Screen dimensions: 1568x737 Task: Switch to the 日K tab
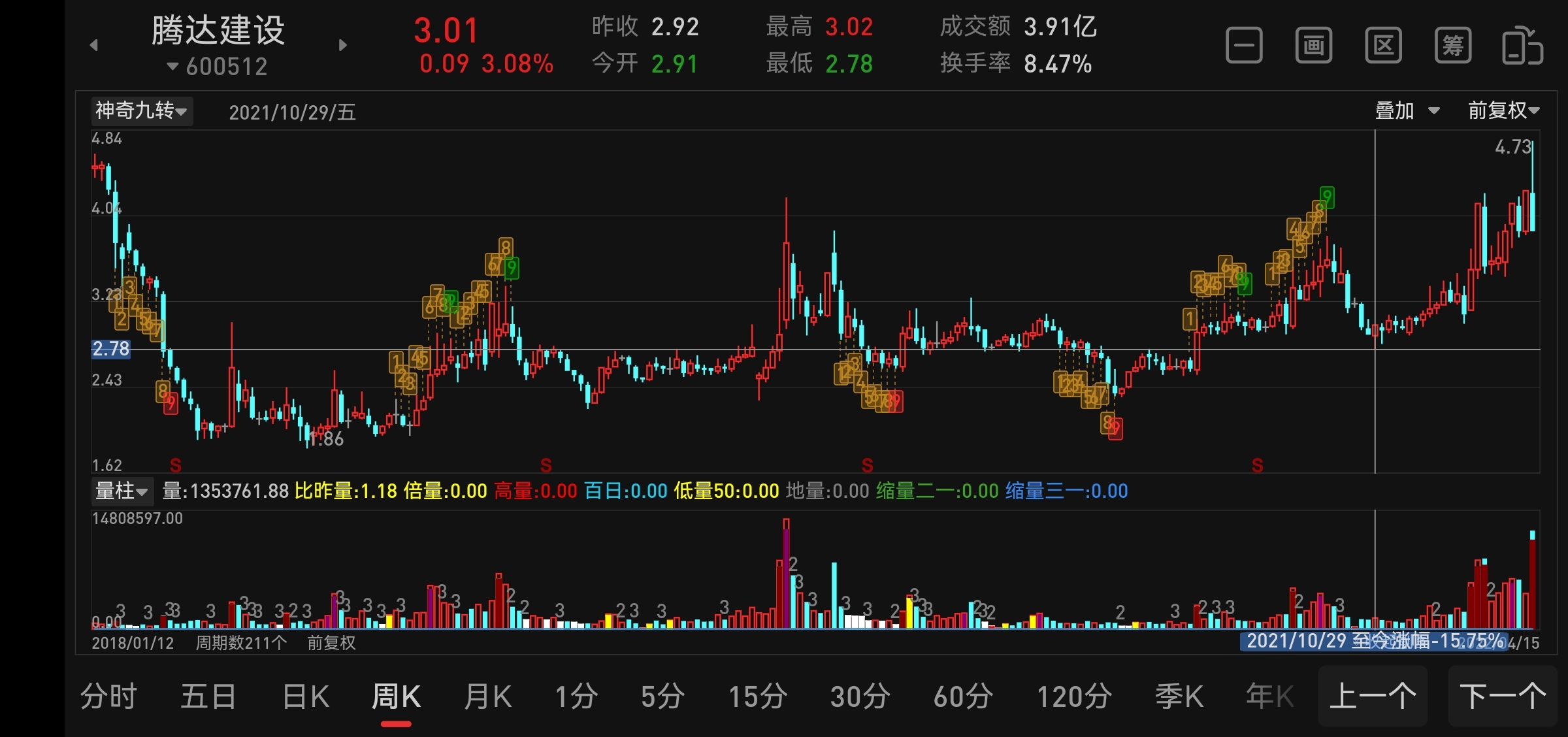click(306, 696)
